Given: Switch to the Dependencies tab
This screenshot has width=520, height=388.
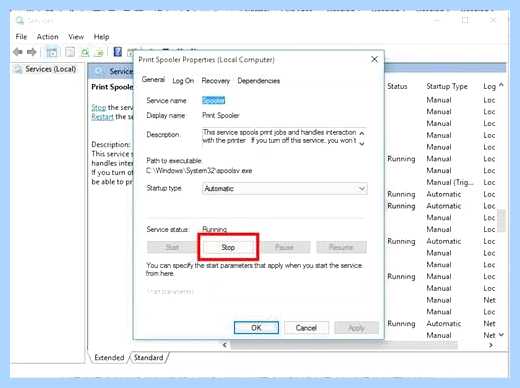Looking at the screenshot, I should coord(259,81).
